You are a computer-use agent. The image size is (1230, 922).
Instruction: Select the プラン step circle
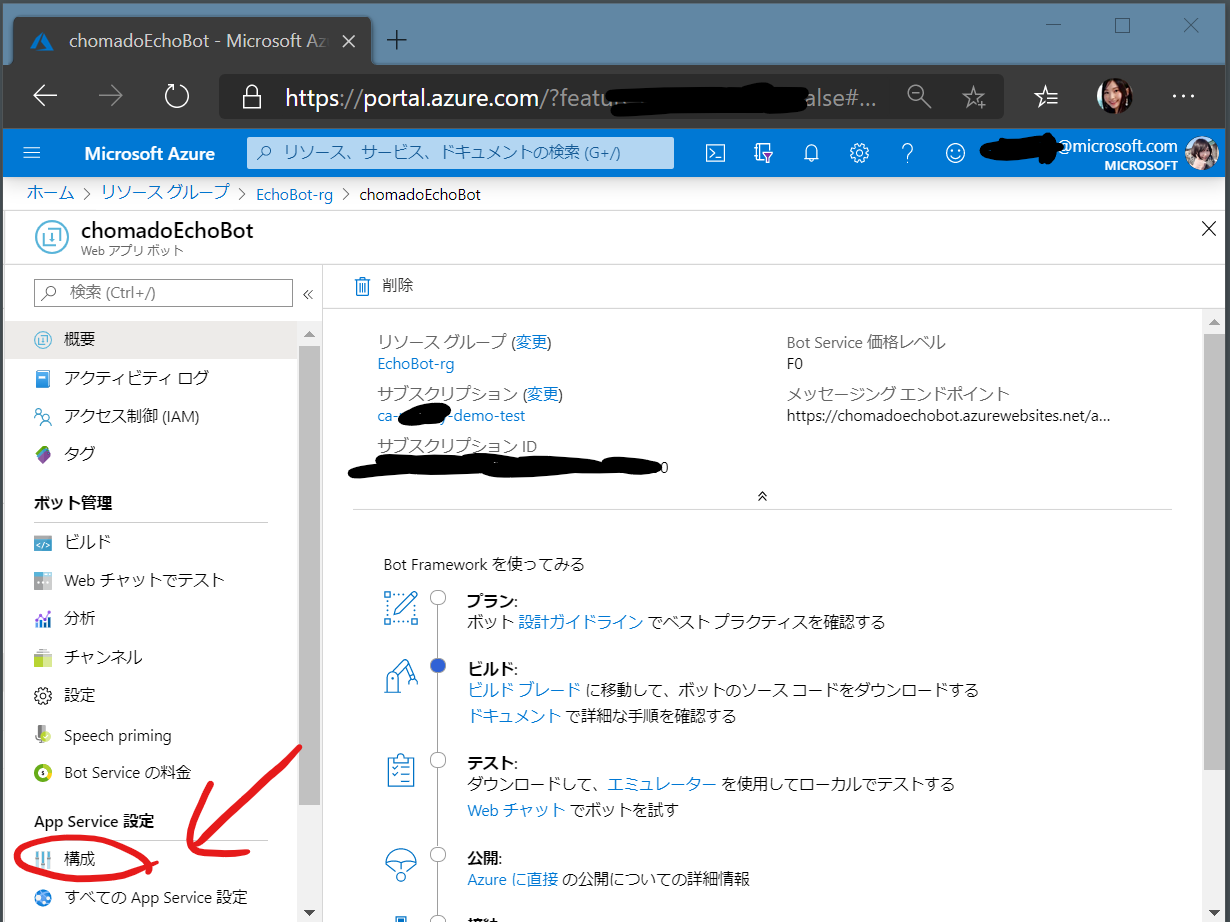(438, 598)
